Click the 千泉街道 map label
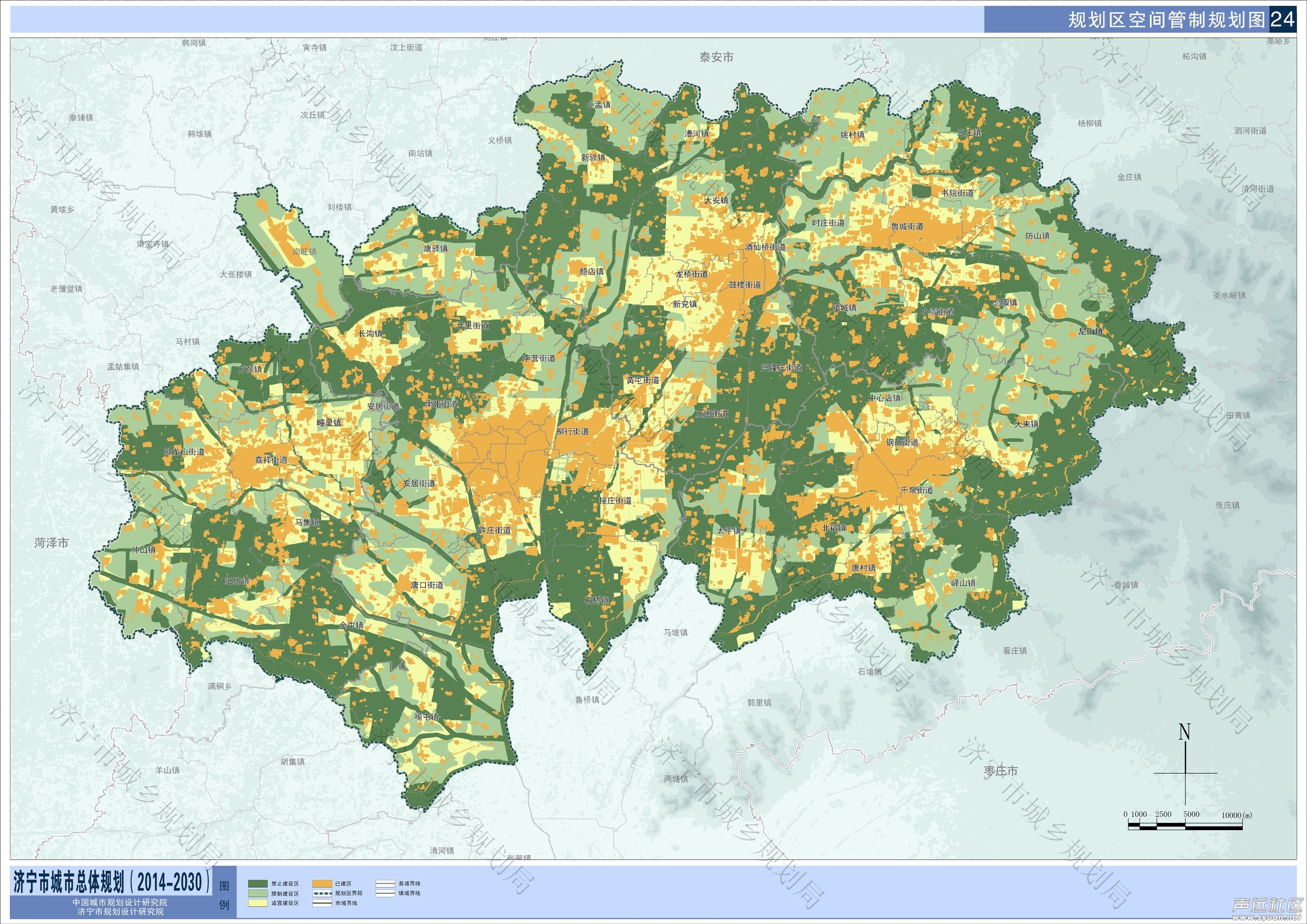Screen dimensions: 1307x924 pyautogui.click(x=917, y=490)
